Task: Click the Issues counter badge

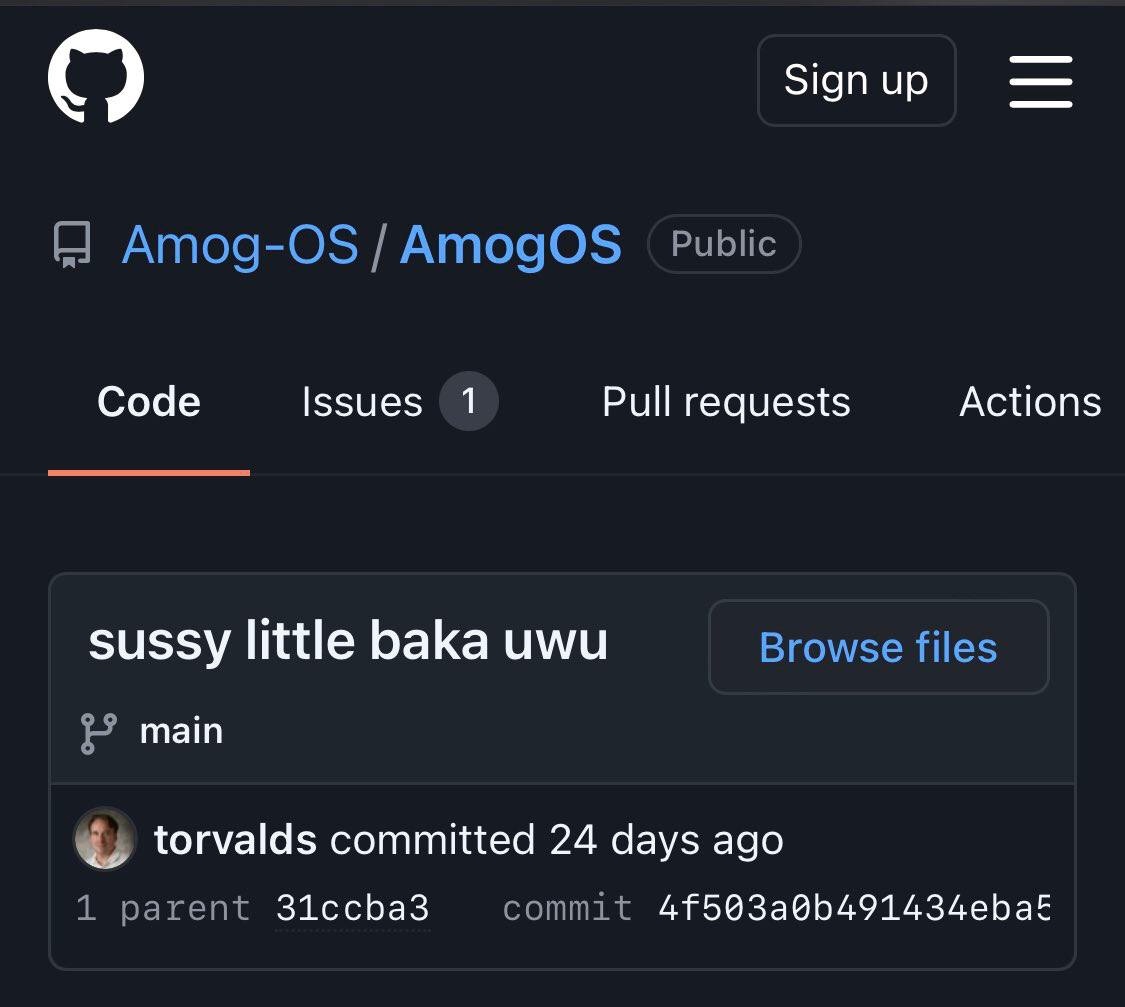Action: 466,401
